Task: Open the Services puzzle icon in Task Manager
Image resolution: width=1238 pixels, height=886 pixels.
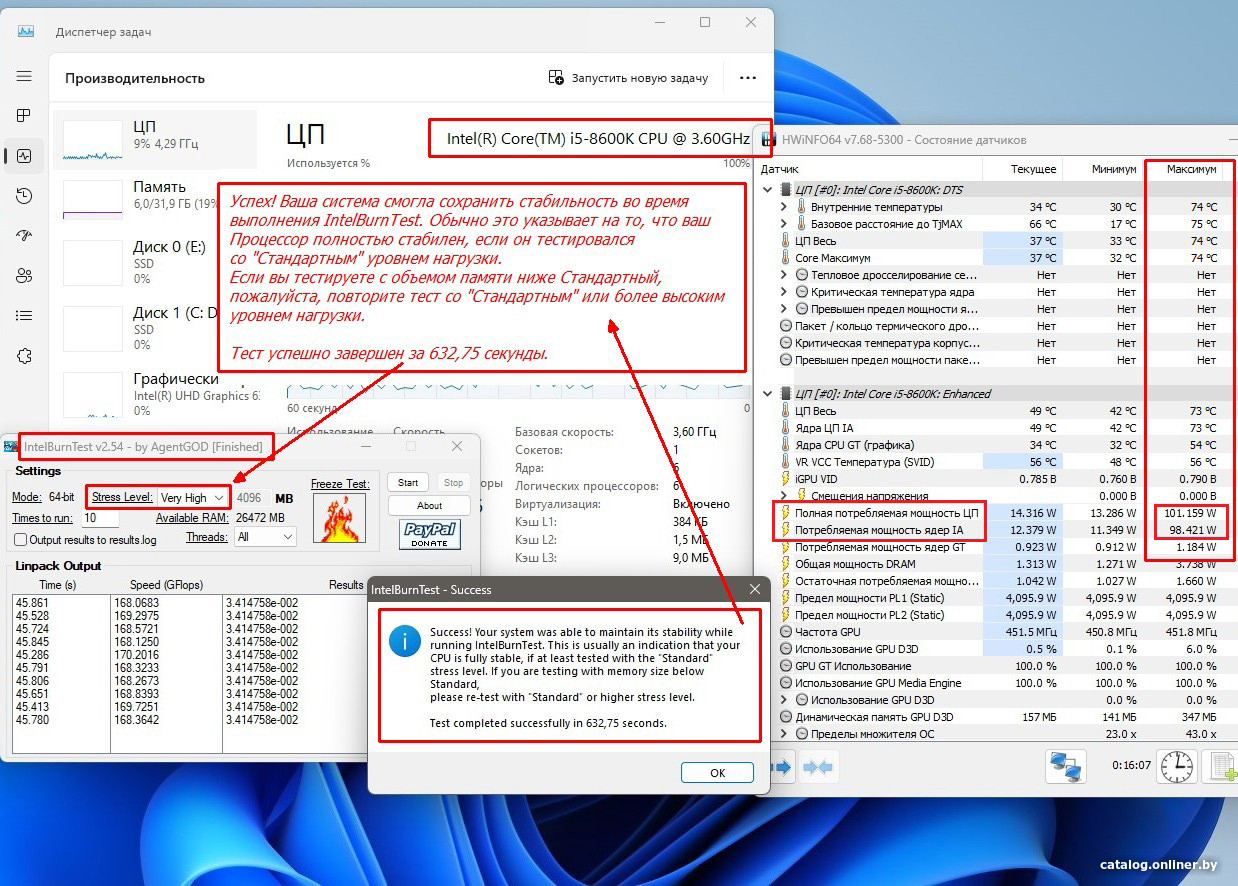Action: click(24, 356)
